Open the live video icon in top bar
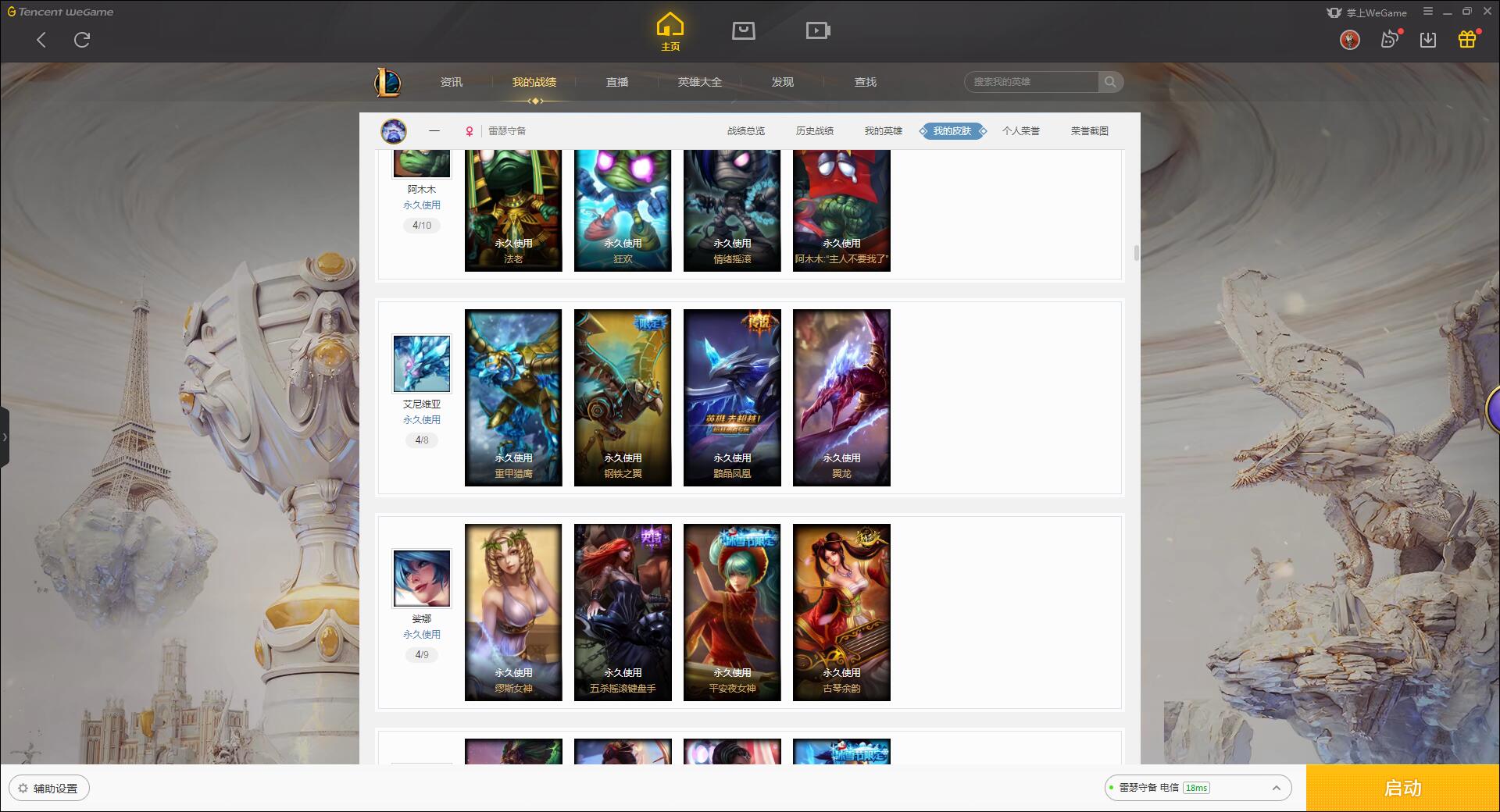 818,30
